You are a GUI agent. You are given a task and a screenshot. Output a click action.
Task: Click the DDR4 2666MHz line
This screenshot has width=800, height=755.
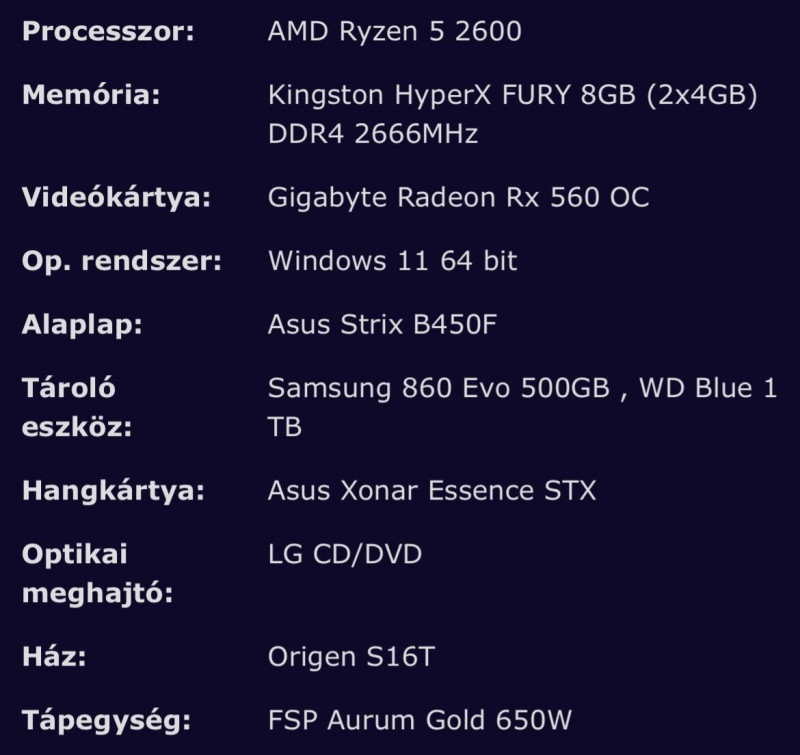coord(373,134)
